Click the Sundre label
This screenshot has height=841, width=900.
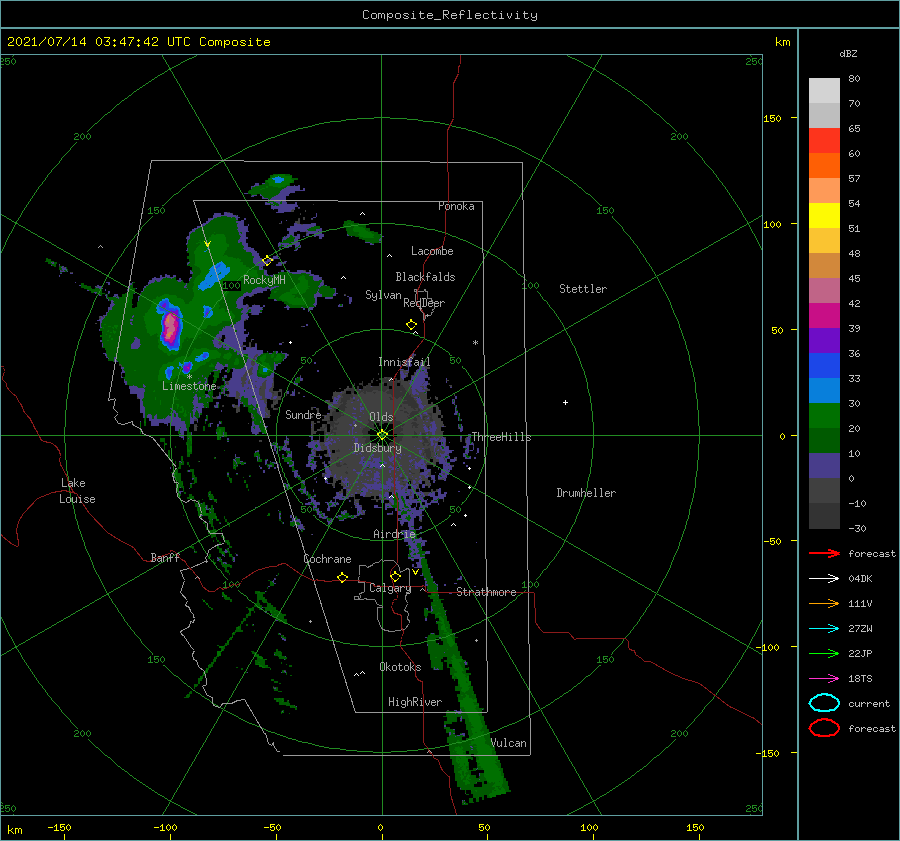pyautogui.click(x=303, y=414)
